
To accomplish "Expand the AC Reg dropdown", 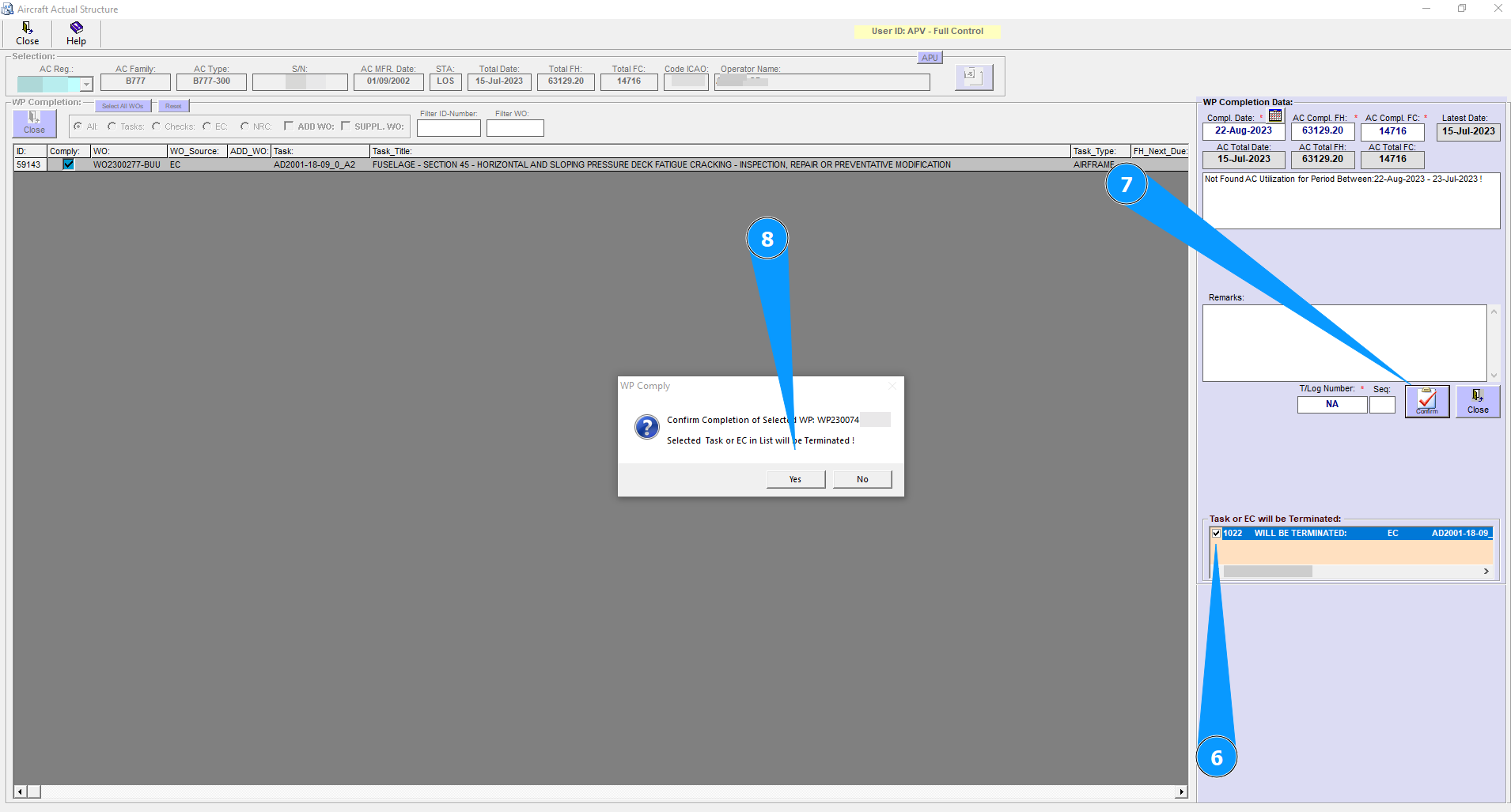I will tap(86, 84).
